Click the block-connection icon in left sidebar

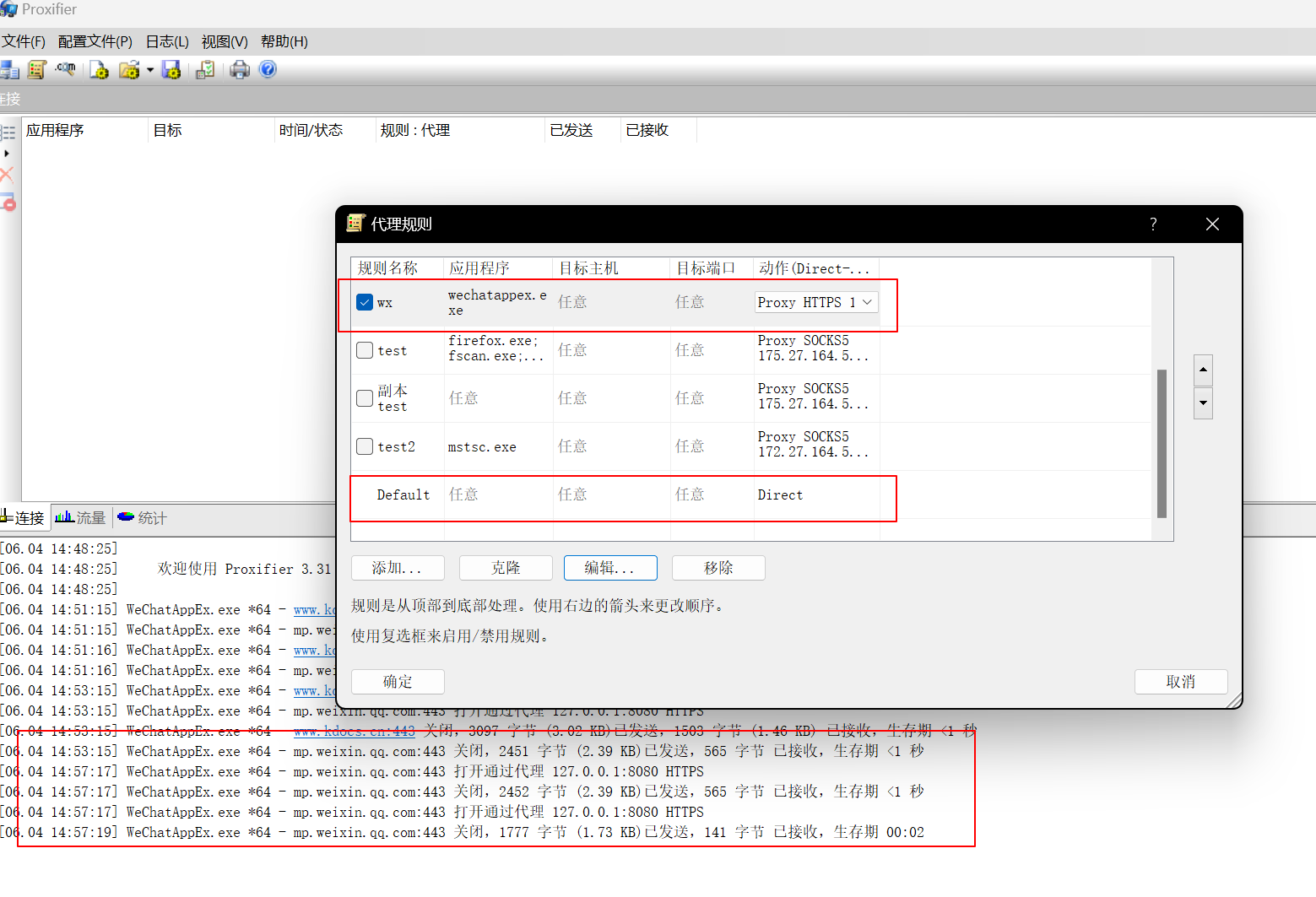[8, 203]
